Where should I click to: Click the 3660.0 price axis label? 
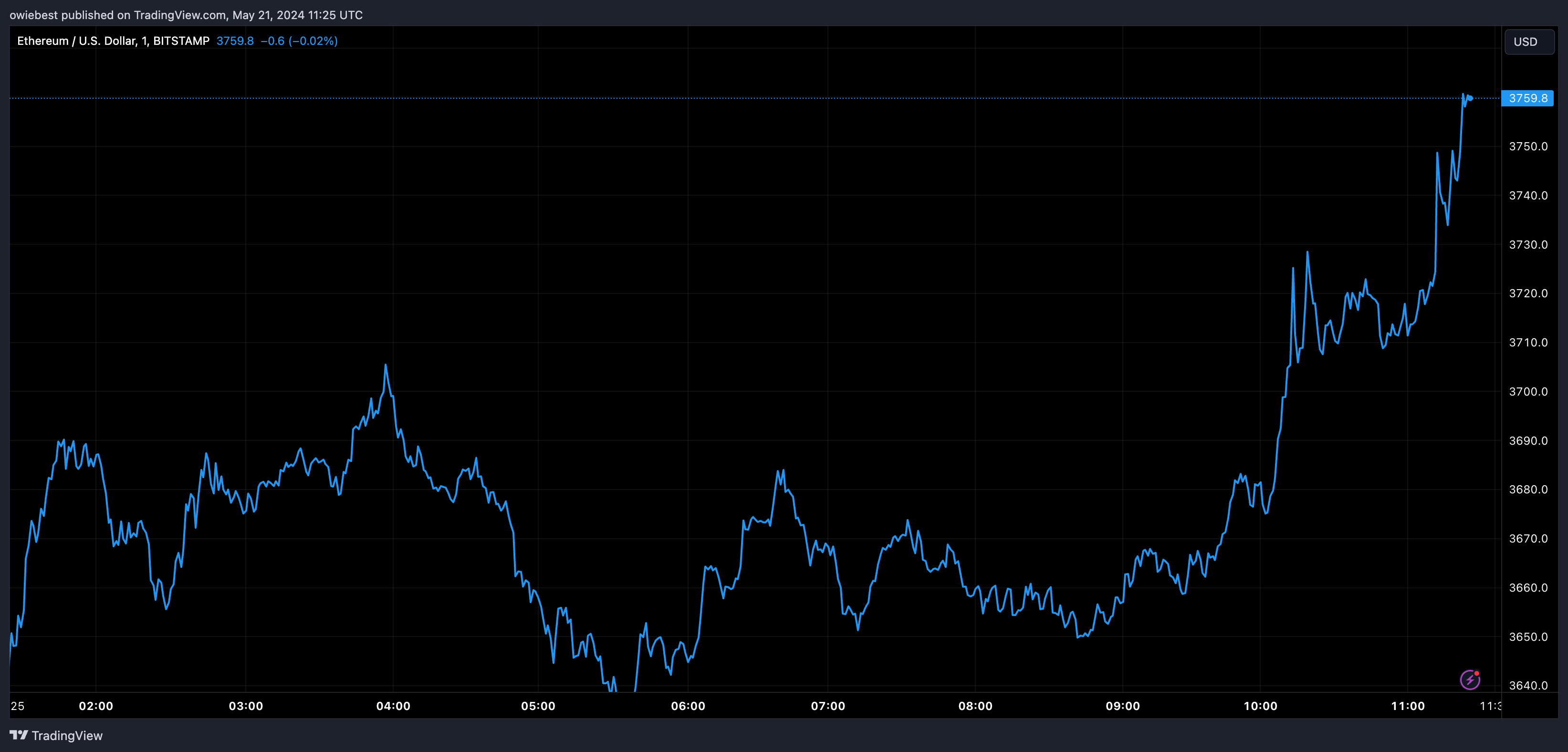1528,587
